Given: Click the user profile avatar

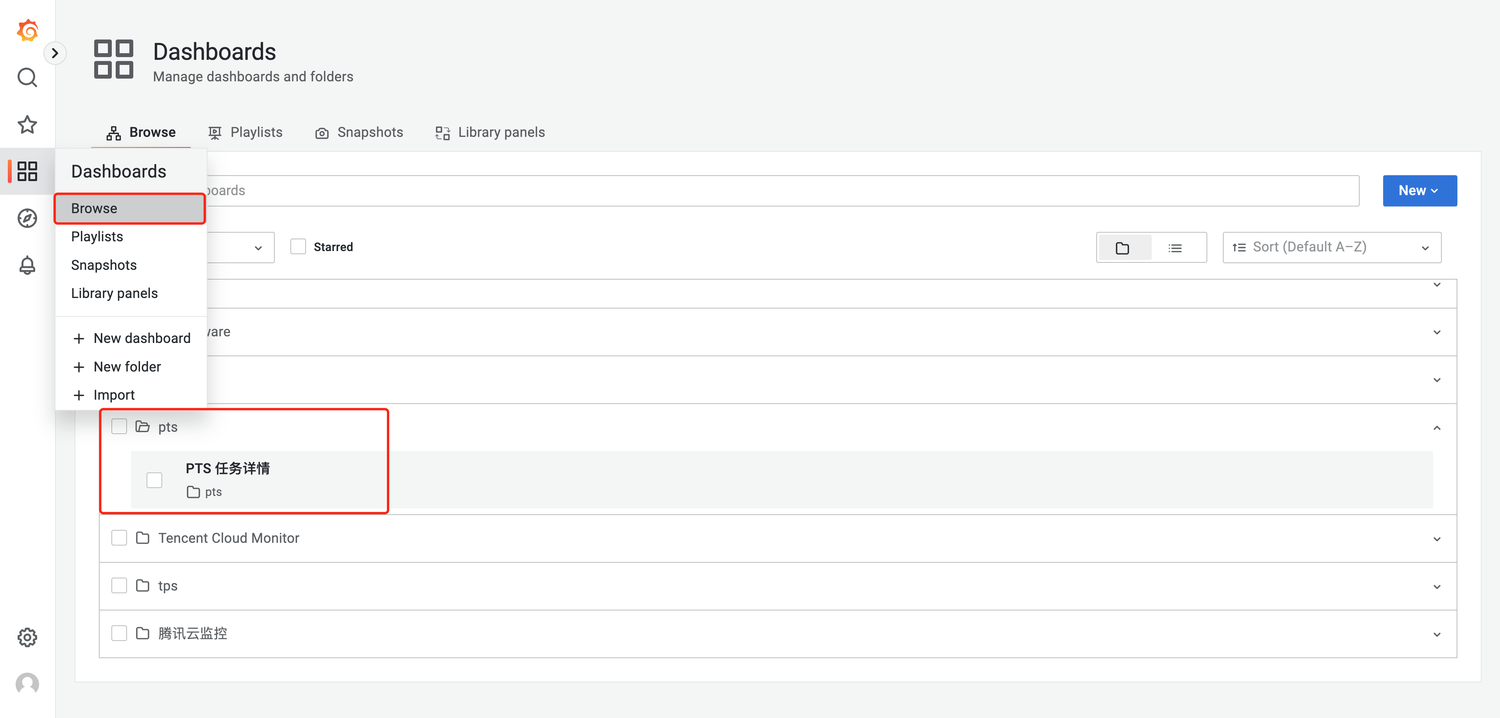Looking at the screenshot, I should tap(28, 684).
